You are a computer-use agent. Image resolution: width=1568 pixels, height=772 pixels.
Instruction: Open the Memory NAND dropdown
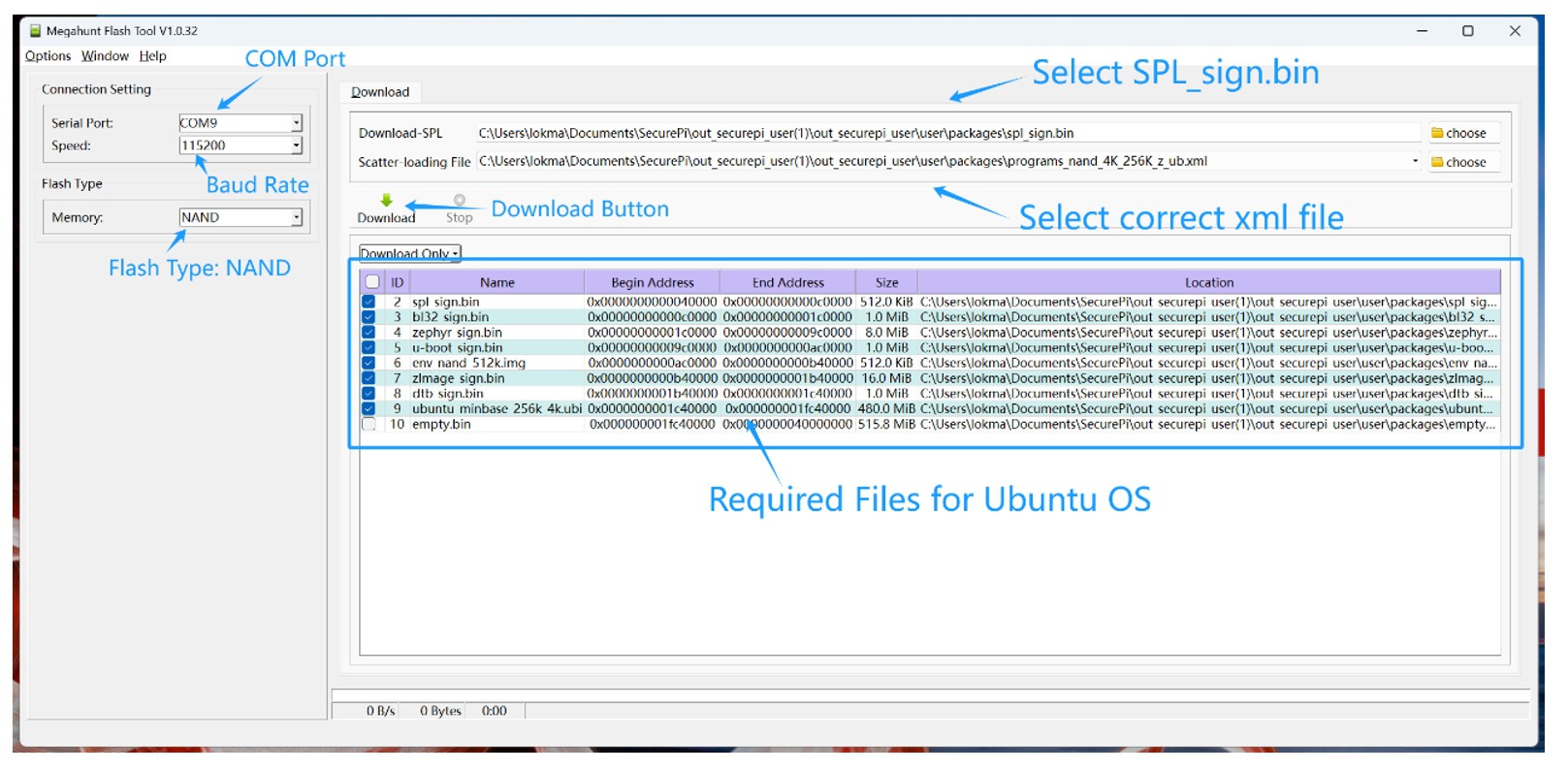click(296, 217)
